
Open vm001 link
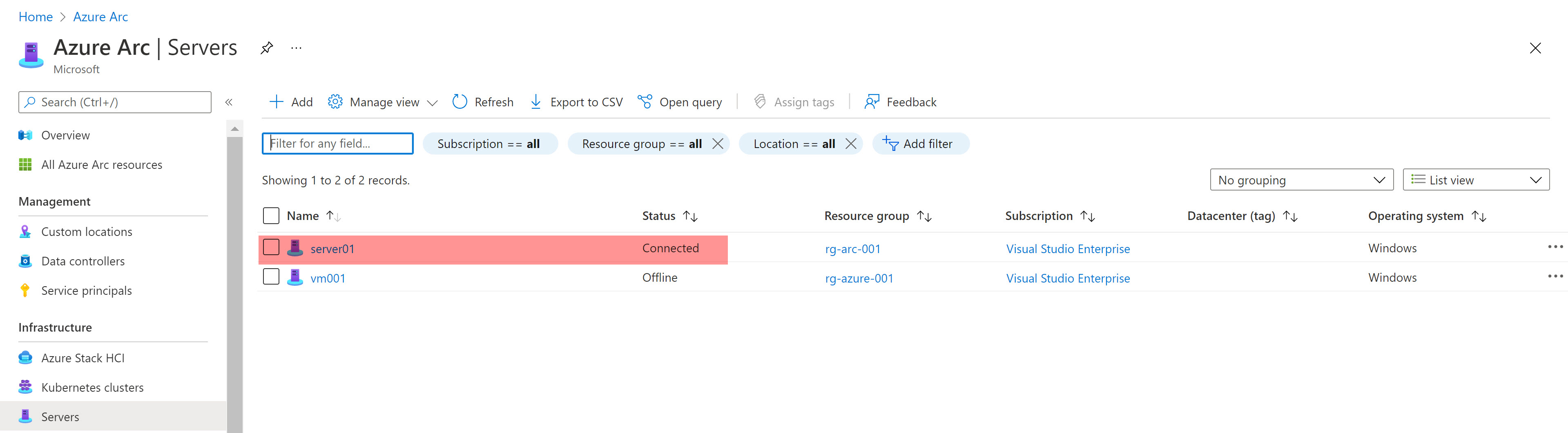click(x=328, y=278)
